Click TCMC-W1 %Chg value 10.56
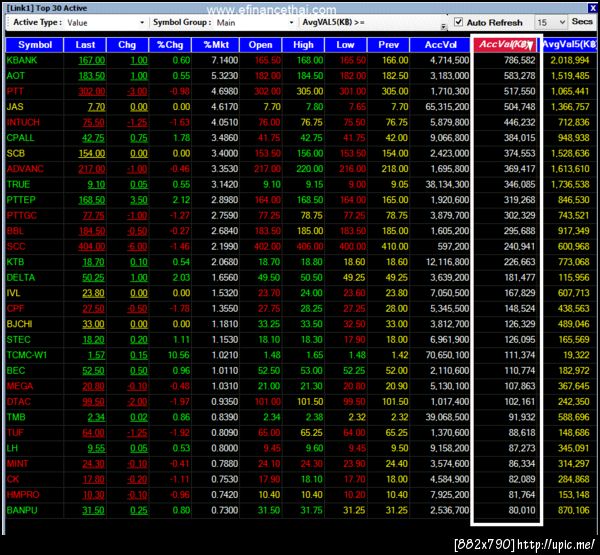Screen dimensions: 600x555 (x=179, y=355)
